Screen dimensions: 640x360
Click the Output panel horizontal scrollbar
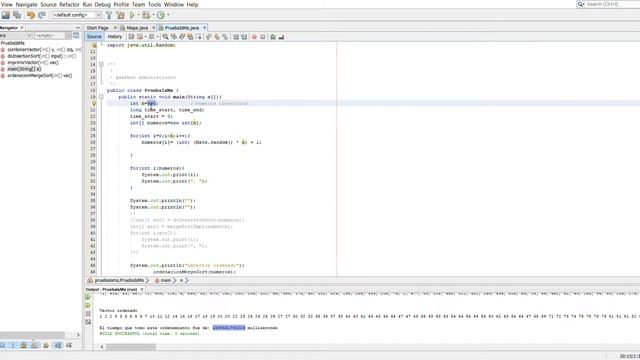131,347
